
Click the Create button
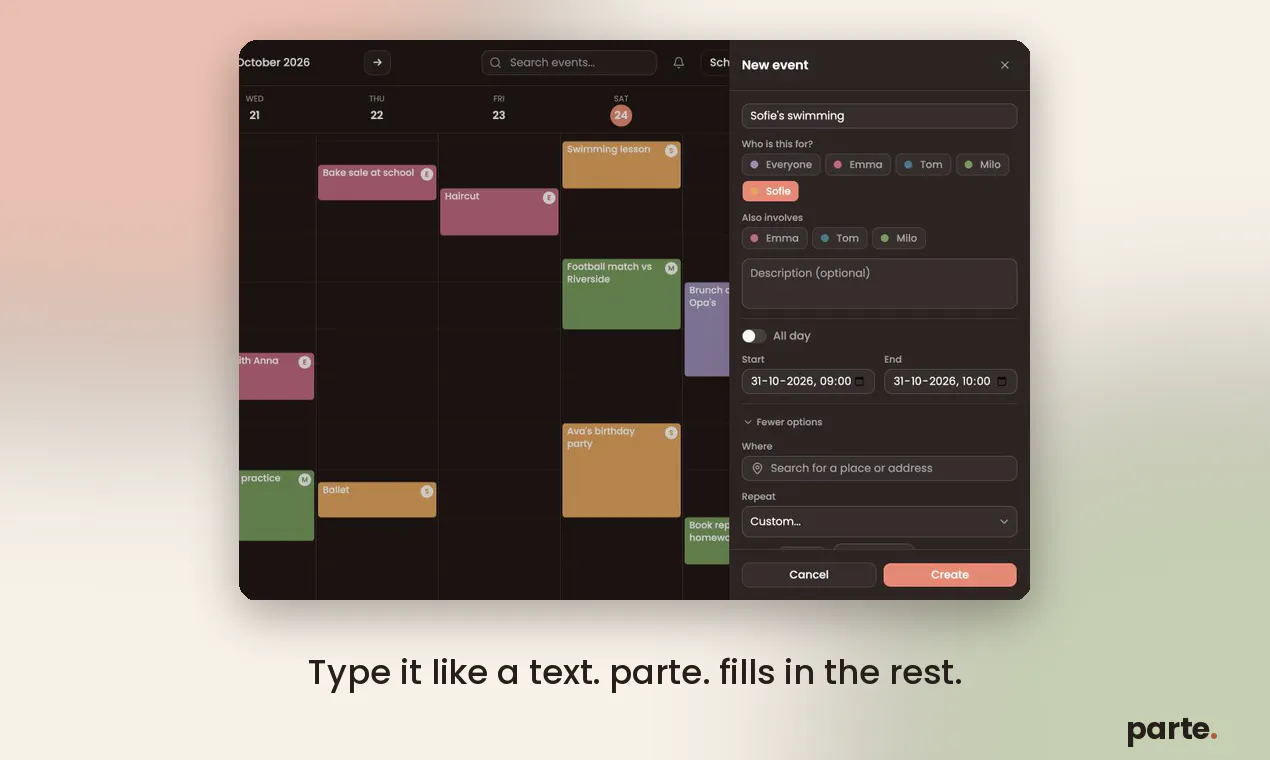[950, 575]
